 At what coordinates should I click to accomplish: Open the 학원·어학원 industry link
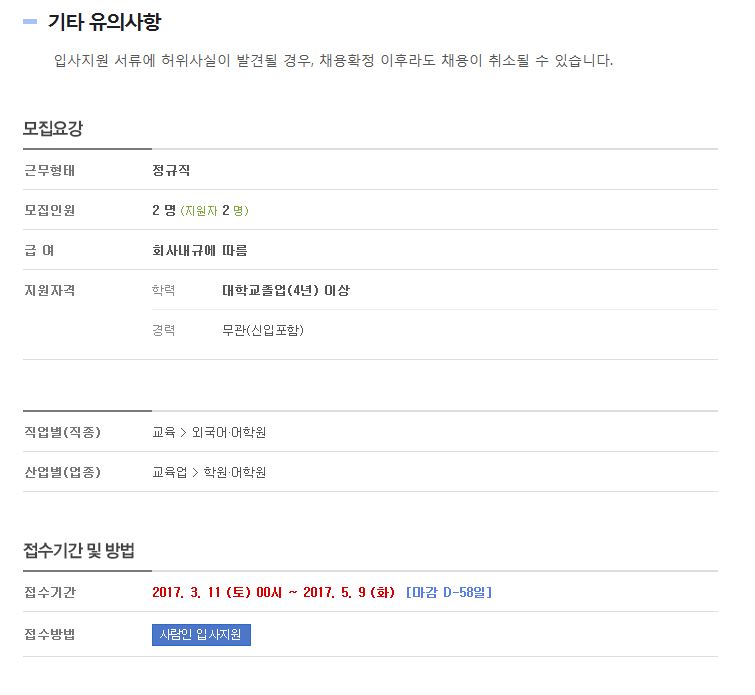pyautogui.click(x=234, y=472)
